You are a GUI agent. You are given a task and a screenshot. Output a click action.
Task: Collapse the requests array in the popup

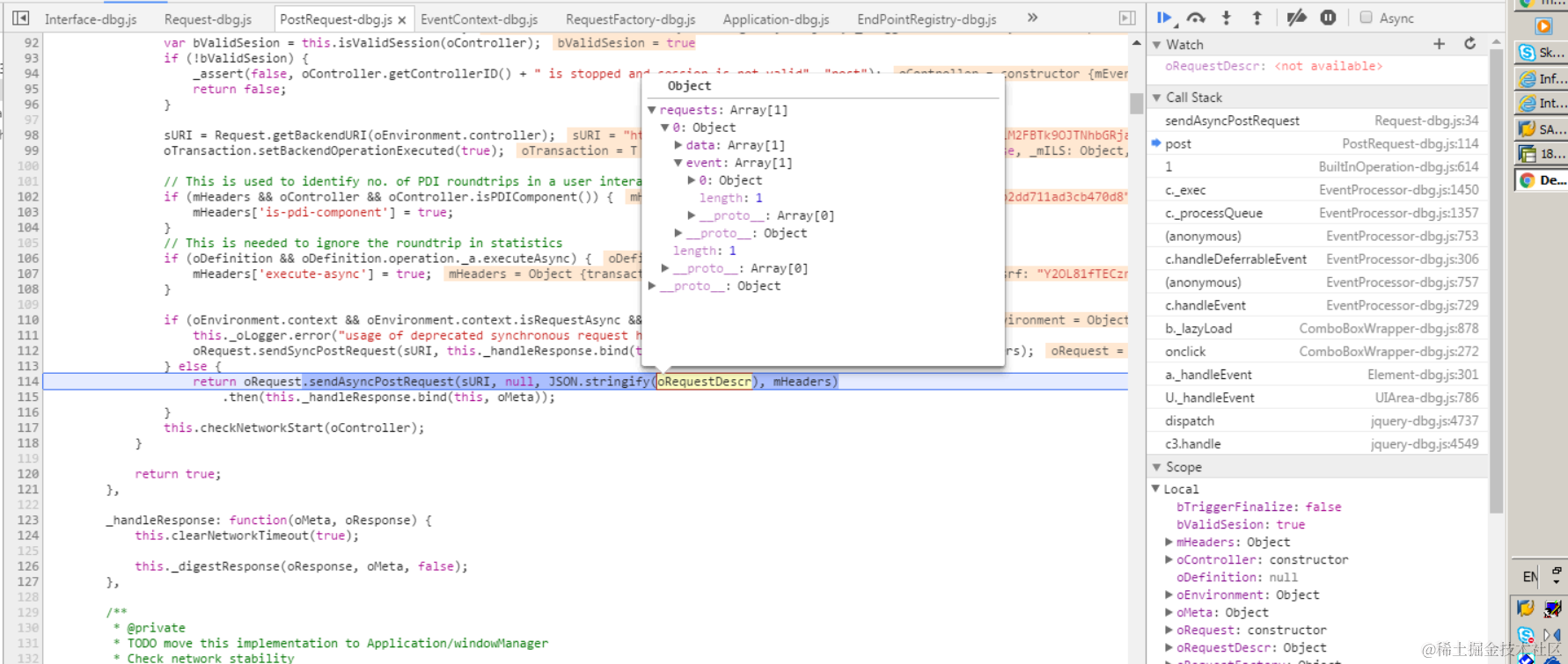click(652, 110)
